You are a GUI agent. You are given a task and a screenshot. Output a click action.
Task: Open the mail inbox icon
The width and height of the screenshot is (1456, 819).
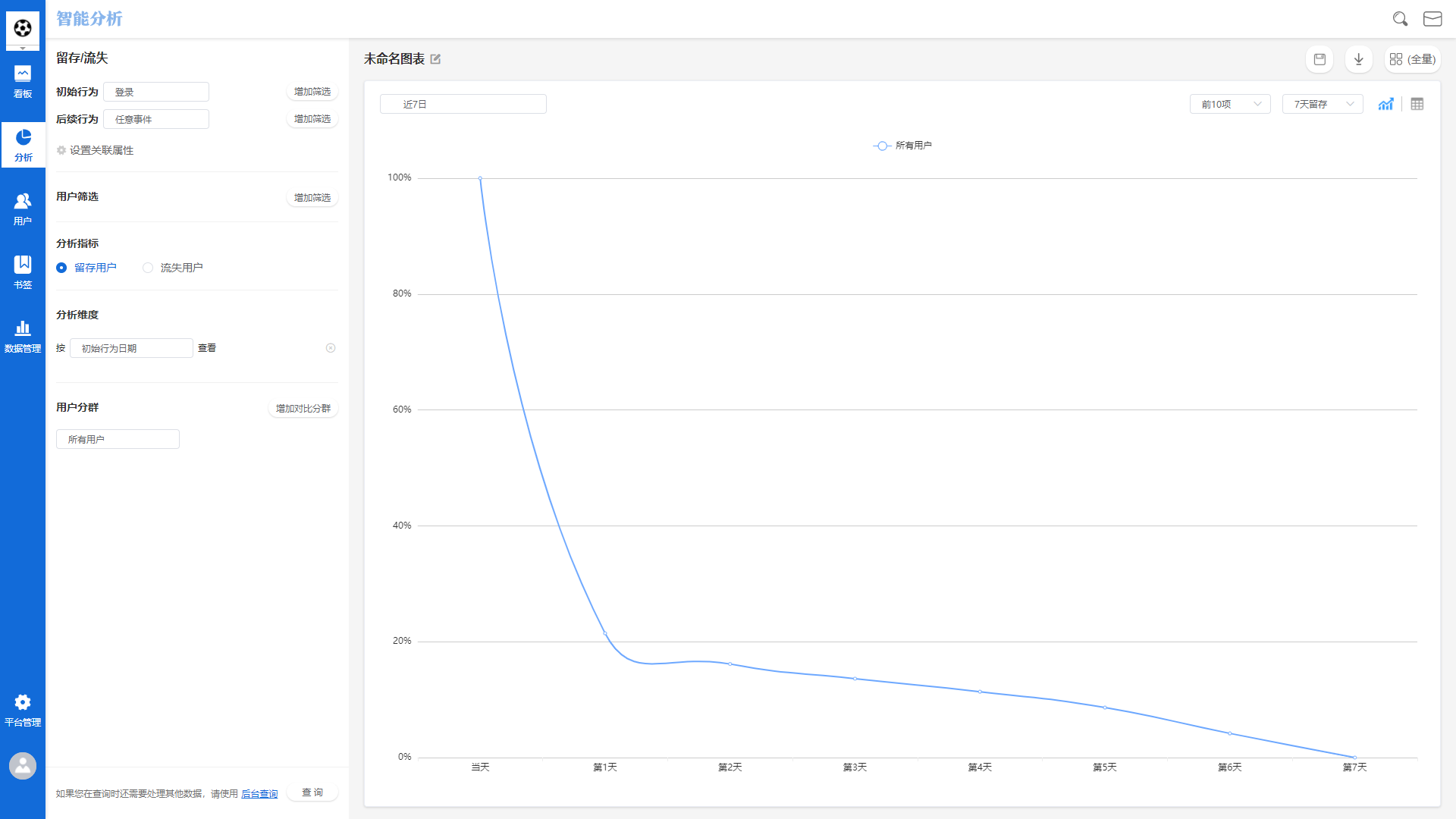coord(1432,19)
